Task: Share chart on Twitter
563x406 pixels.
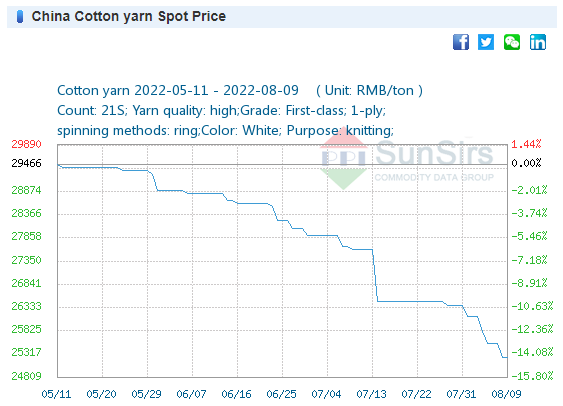Action: 486,42
